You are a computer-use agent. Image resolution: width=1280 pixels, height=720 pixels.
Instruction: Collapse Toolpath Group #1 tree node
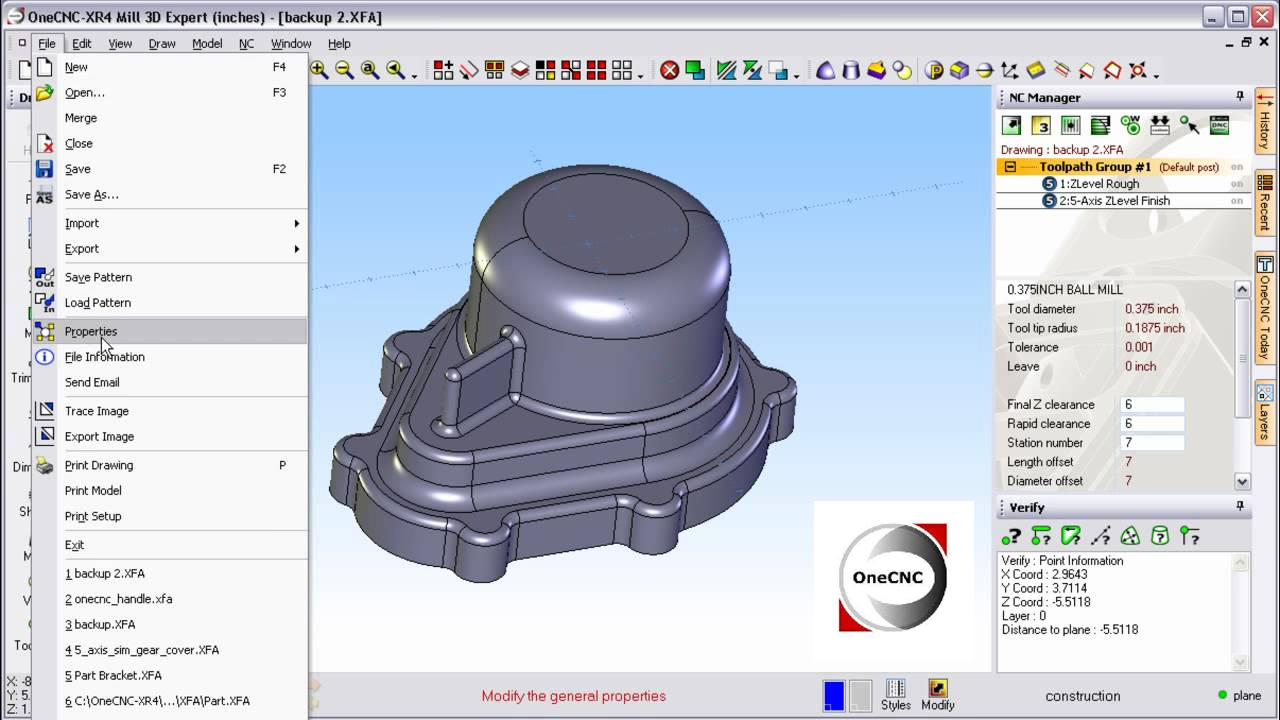1010,167
